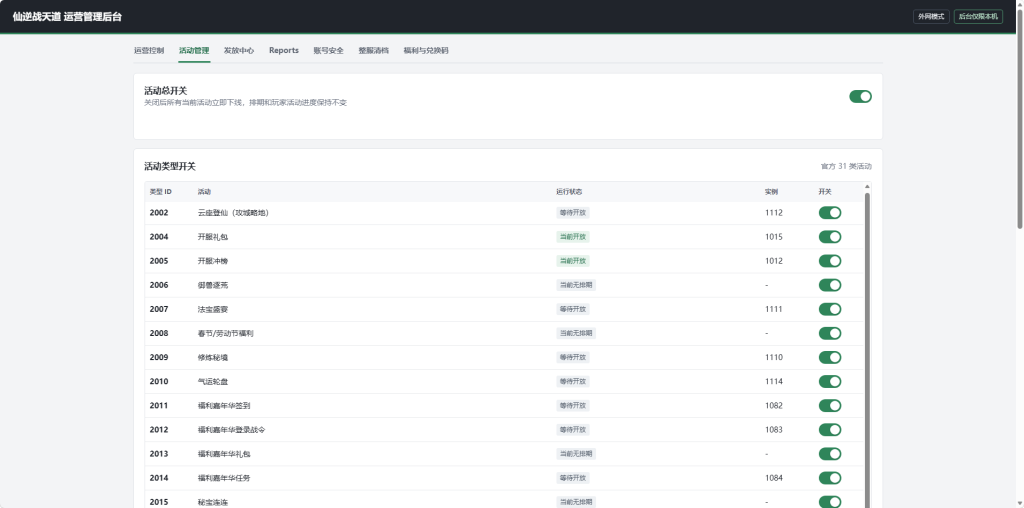Click the 仙逆战天道 运营管理后台 title
This screenshot has height=508, width=1024.
[67, 17]
